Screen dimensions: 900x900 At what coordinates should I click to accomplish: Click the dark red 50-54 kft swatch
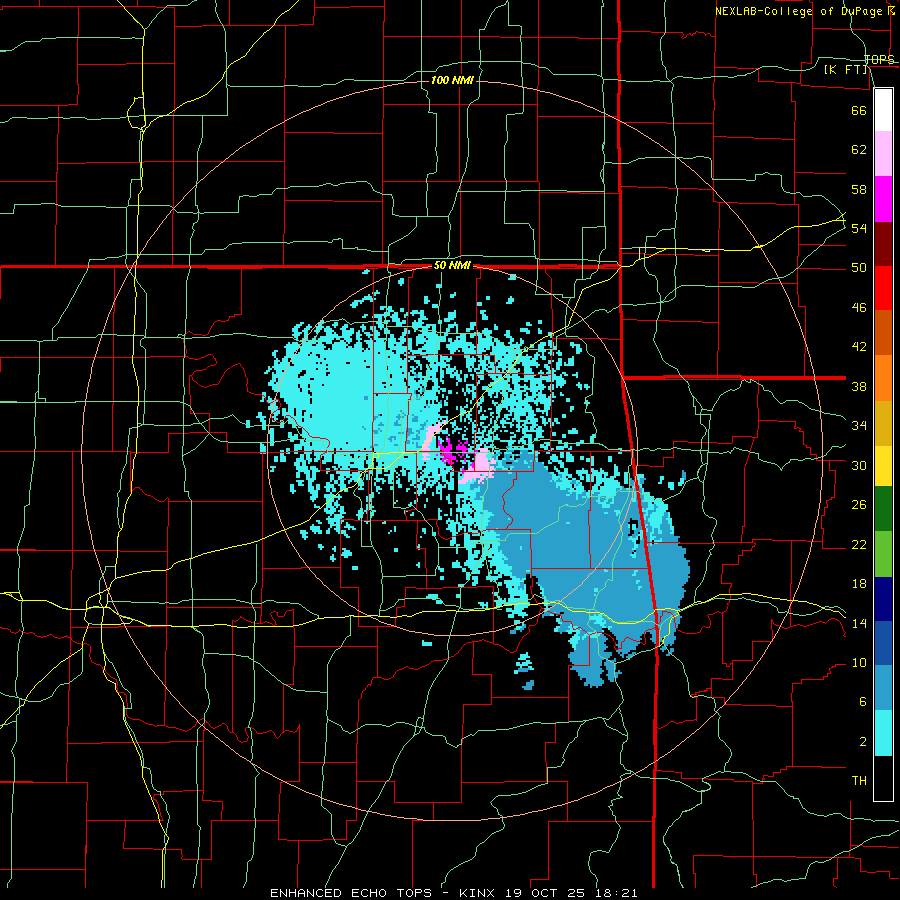[883, 245]
